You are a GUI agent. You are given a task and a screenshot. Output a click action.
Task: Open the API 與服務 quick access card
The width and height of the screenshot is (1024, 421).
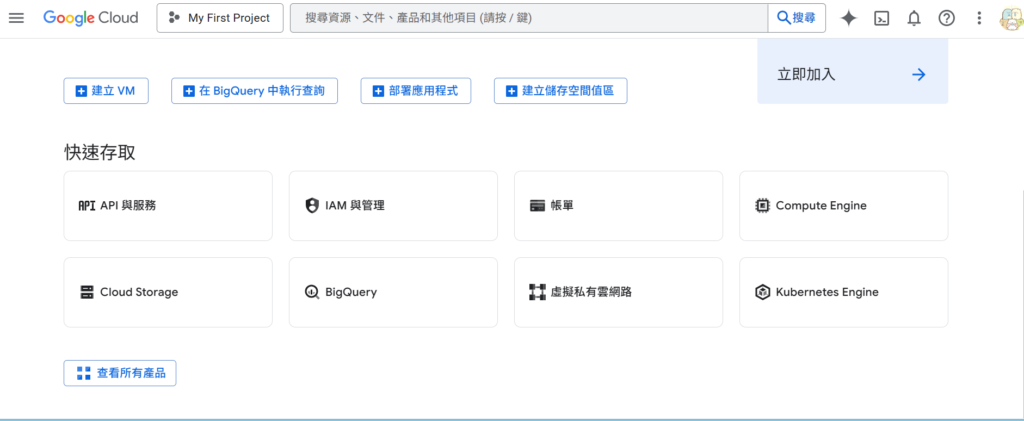point(168,206)
